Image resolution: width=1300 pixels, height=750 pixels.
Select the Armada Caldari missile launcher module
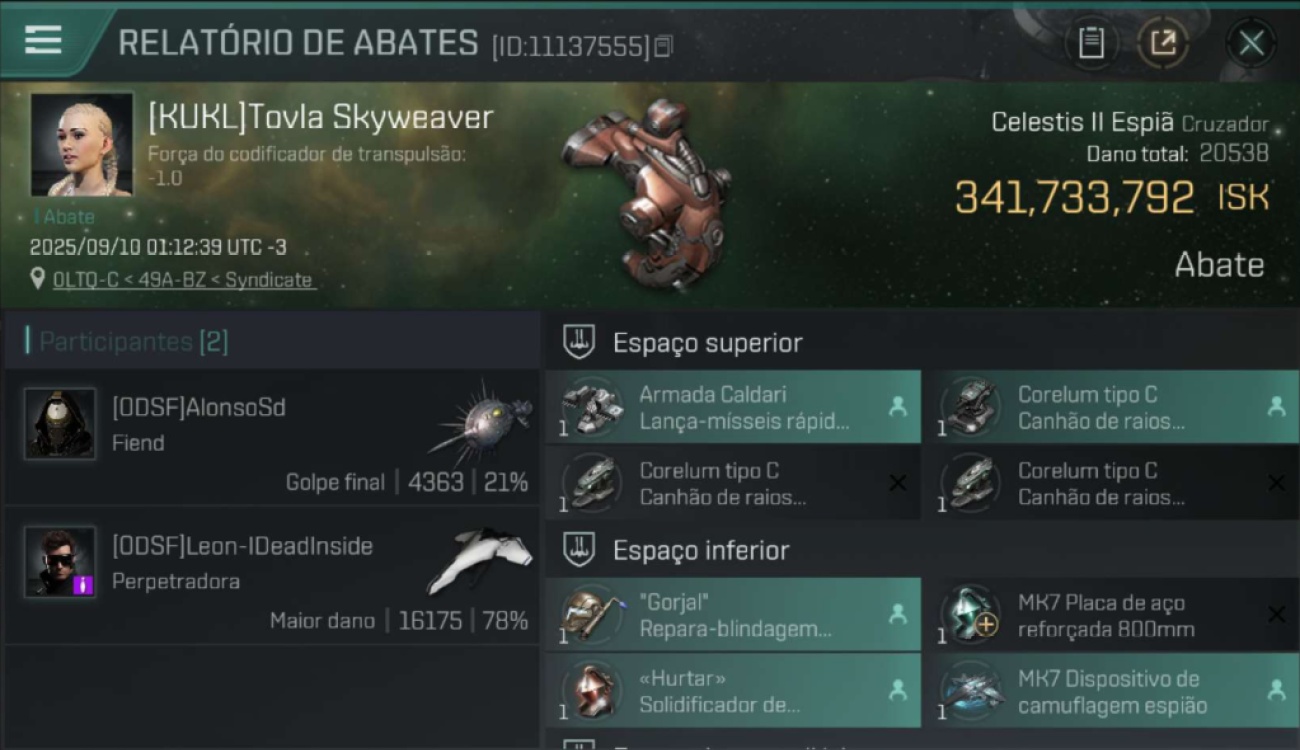tap(733, 407)
